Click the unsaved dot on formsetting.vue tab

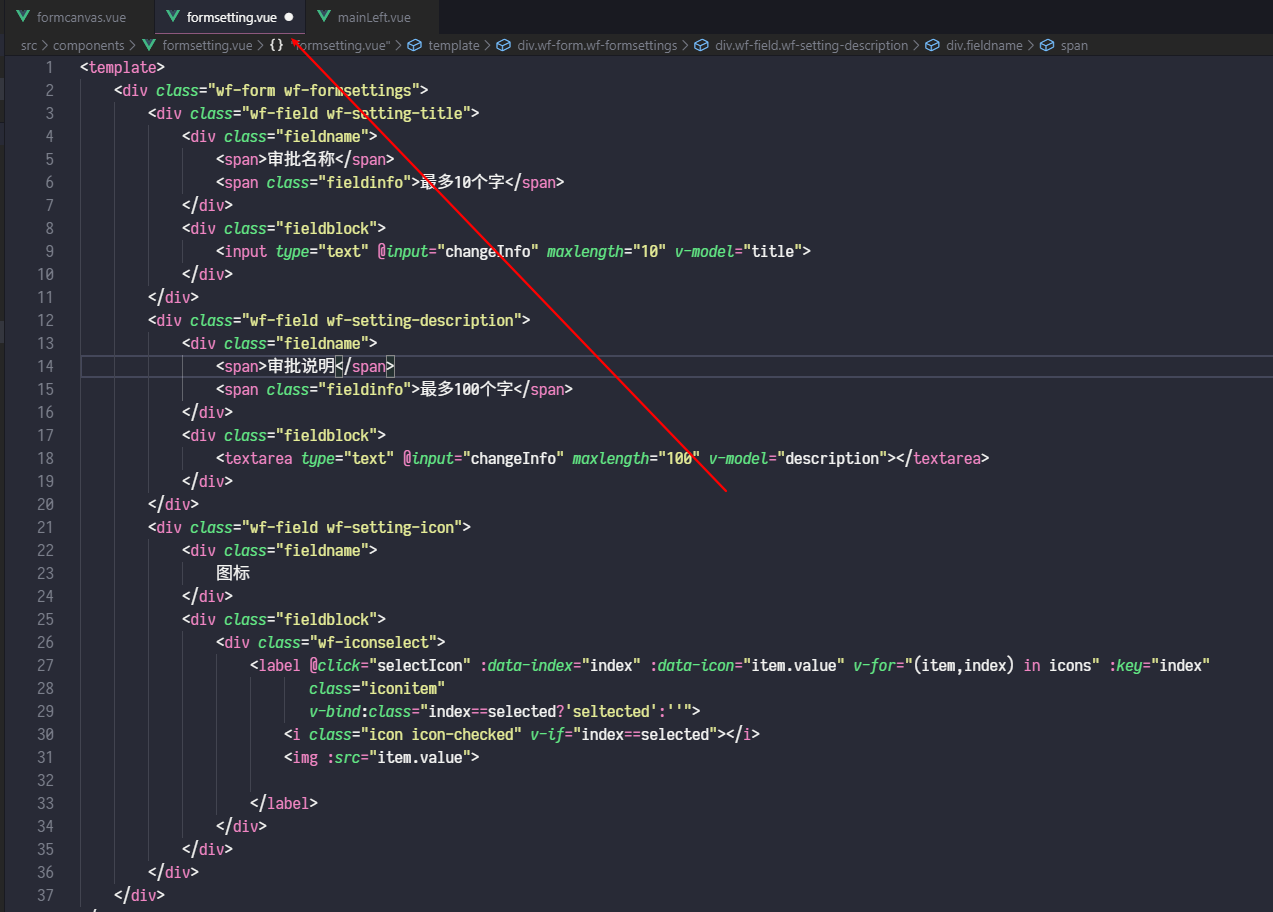tap(289, 17)
